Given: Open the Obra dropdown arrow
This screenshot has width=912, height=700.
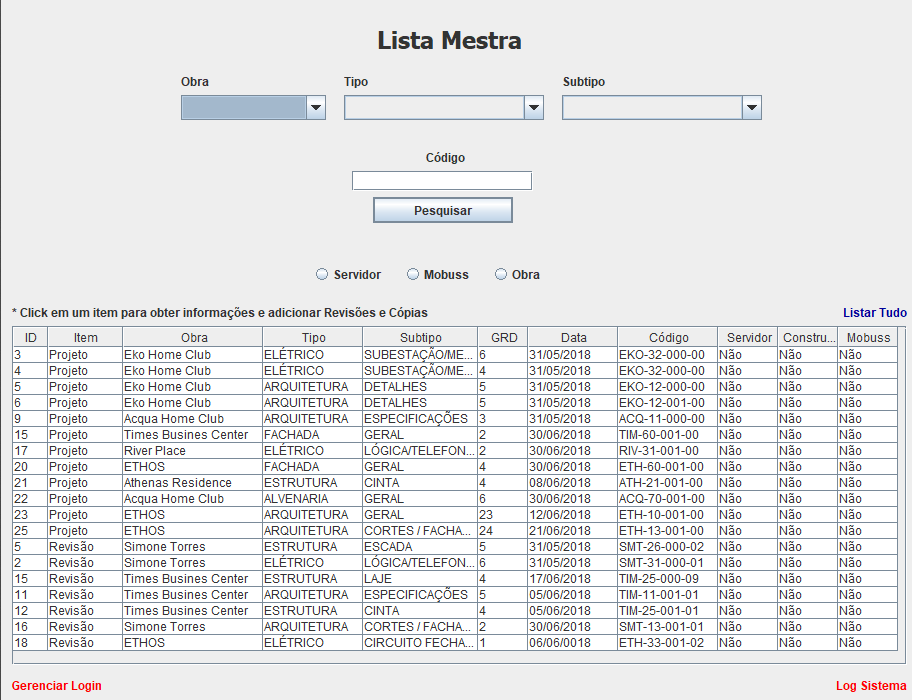Looking at the screenshot, I should 316,108.
